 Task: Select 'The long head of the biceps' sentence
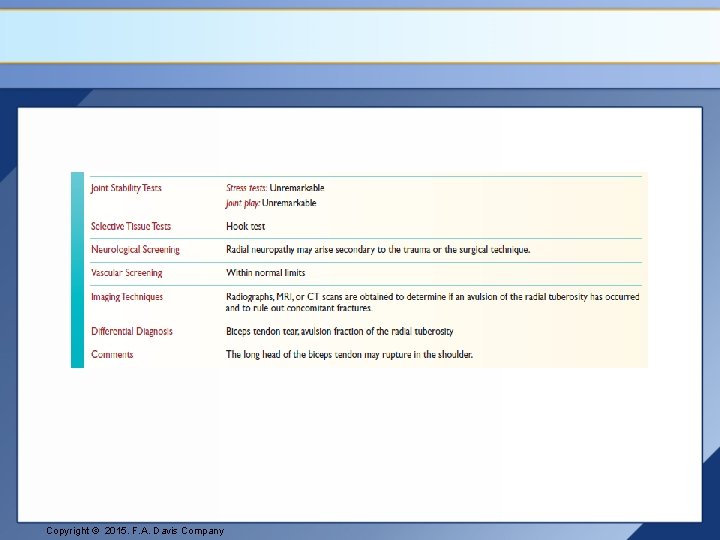[x=349, y=354]
